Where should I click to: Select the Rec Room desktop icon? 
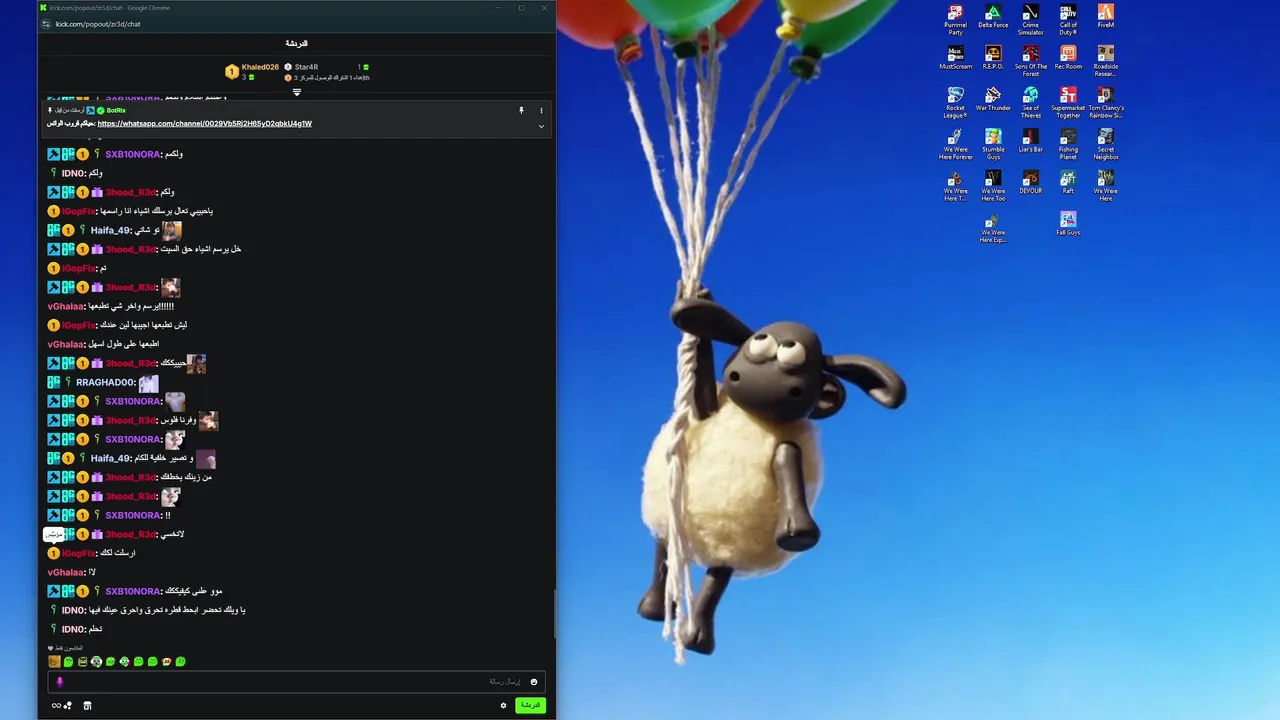coord(1068,58)
